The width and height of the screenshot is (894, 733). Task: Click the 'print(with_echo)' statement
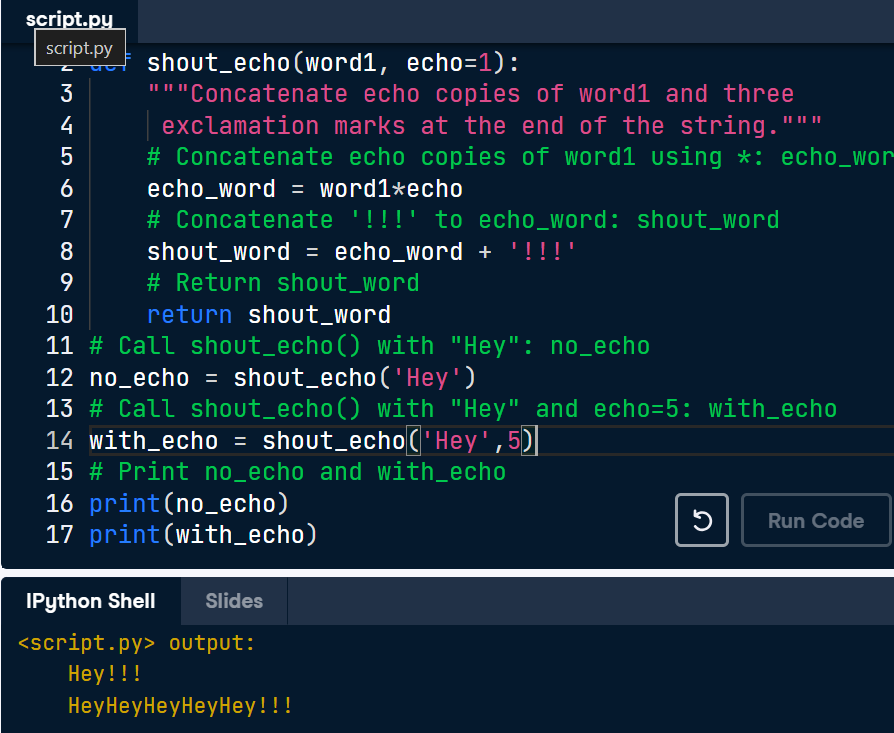point(203,535)
